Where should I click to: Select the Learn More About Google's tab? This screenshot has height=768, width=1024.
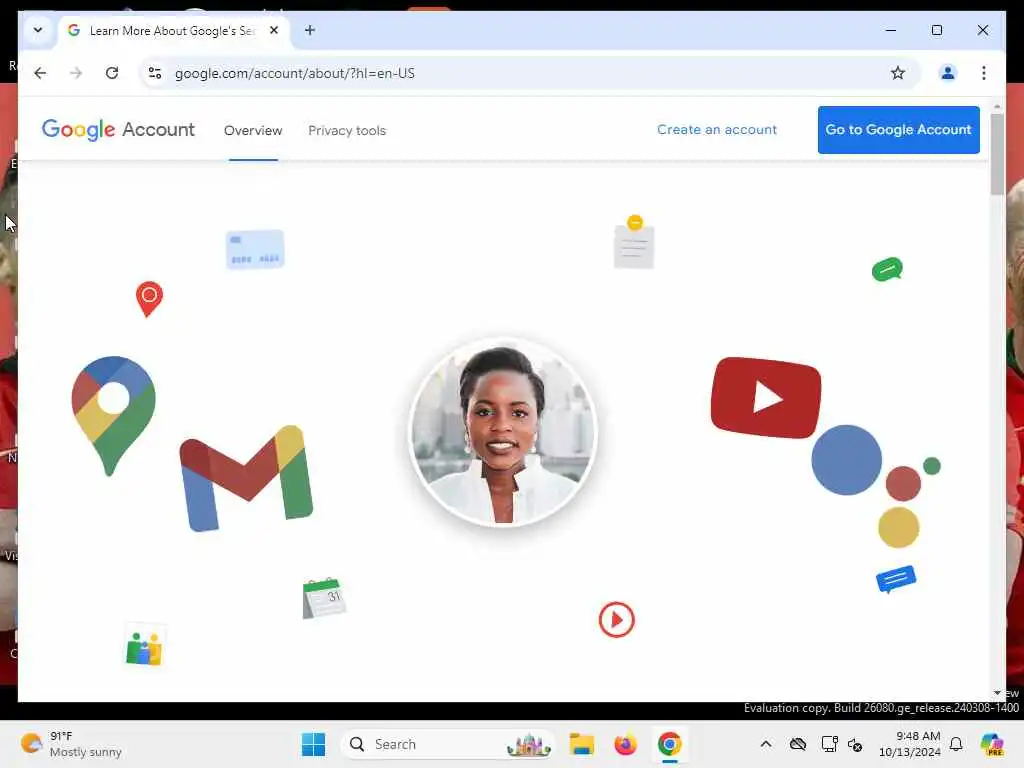click(x=173, y=31)
